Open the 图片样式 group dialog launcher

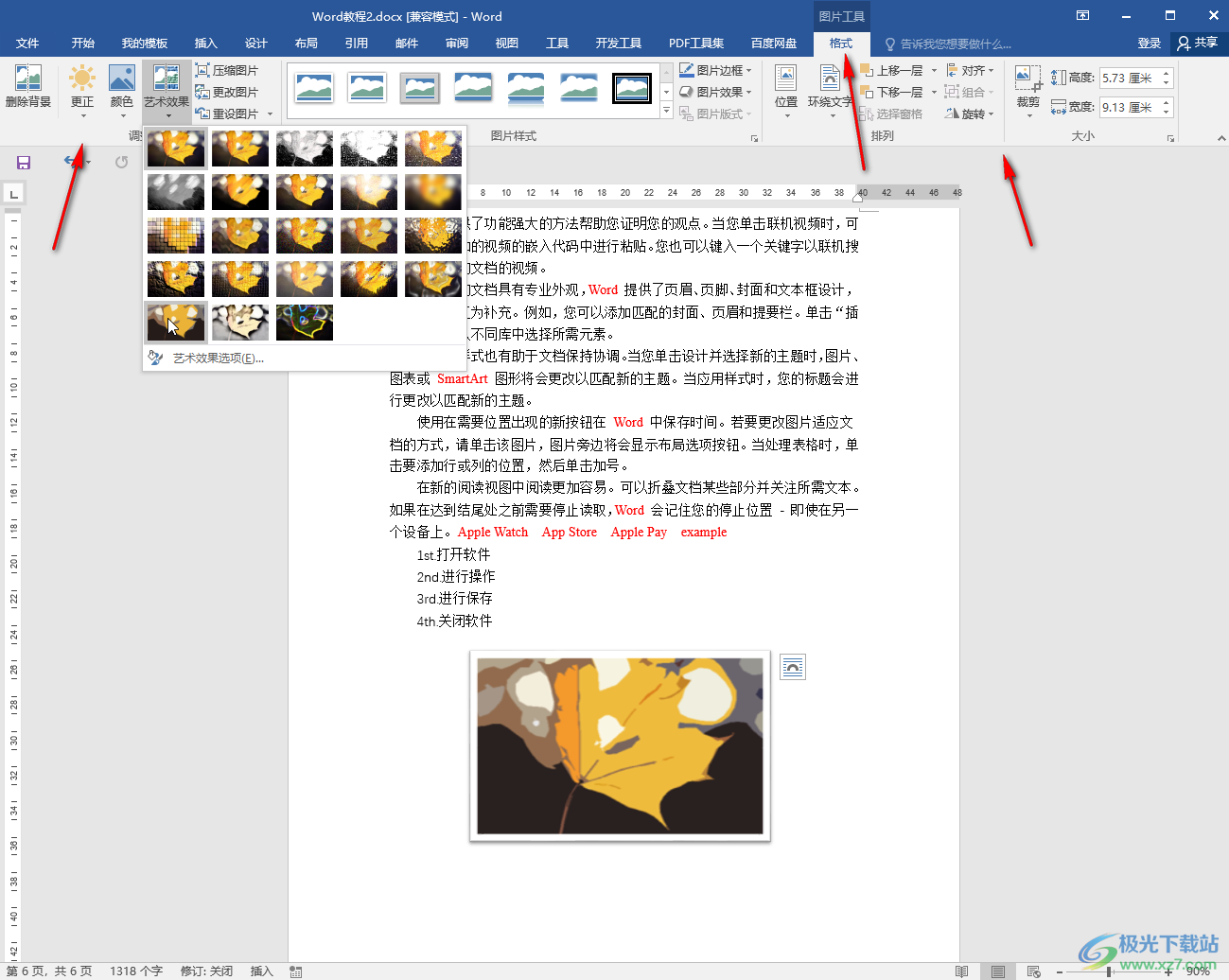(754, 138)
